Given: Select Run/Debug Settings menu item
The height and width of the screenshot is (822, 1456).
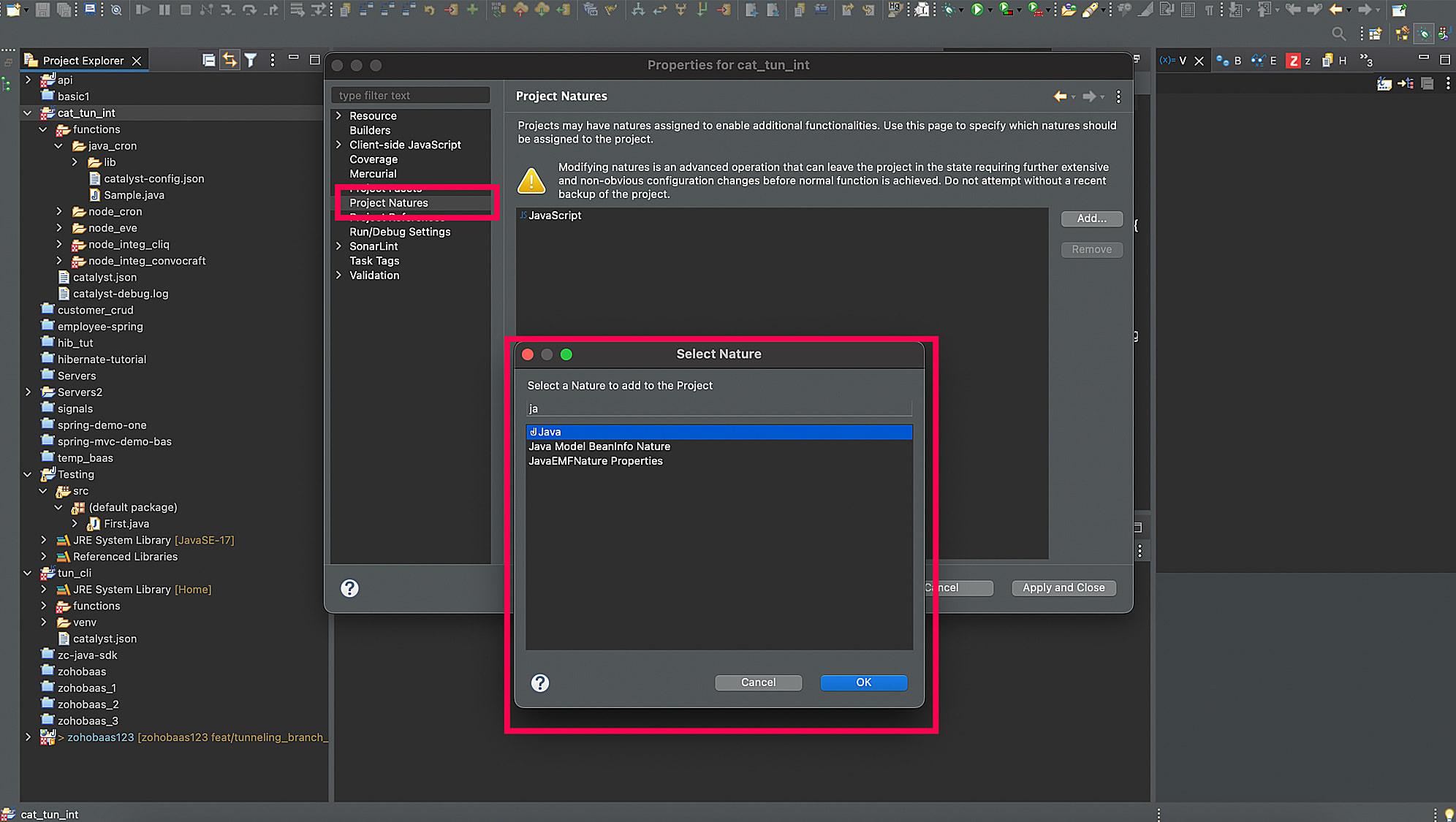Looking at the screenshot, I should [400, 232].
